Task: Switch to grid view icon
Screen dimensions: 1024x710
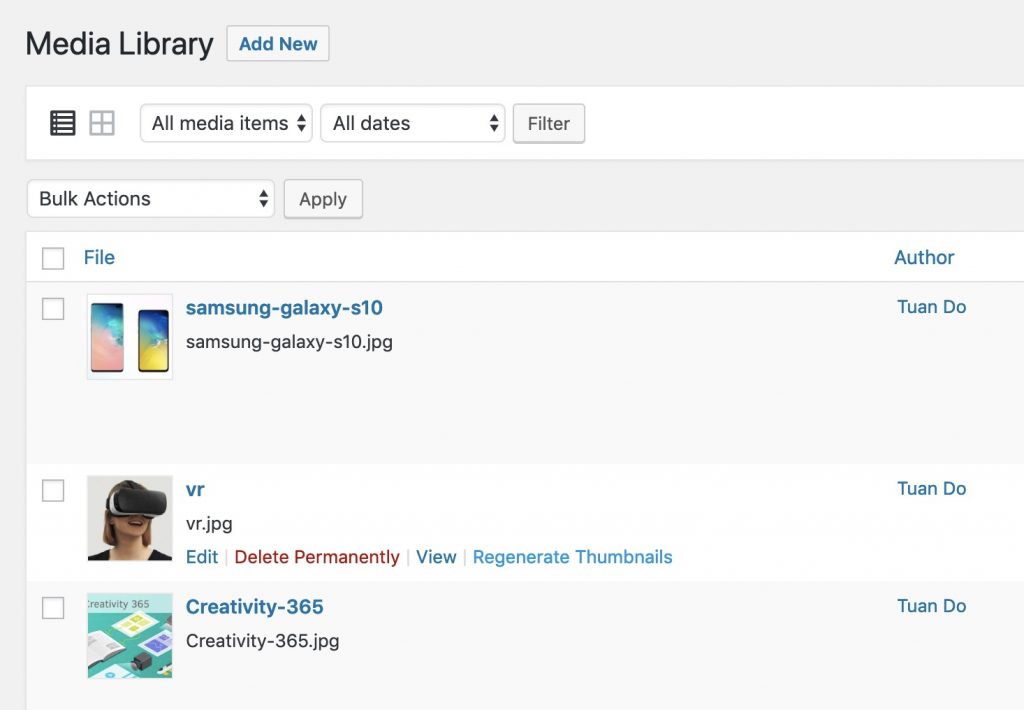Action: click(102, 123)
